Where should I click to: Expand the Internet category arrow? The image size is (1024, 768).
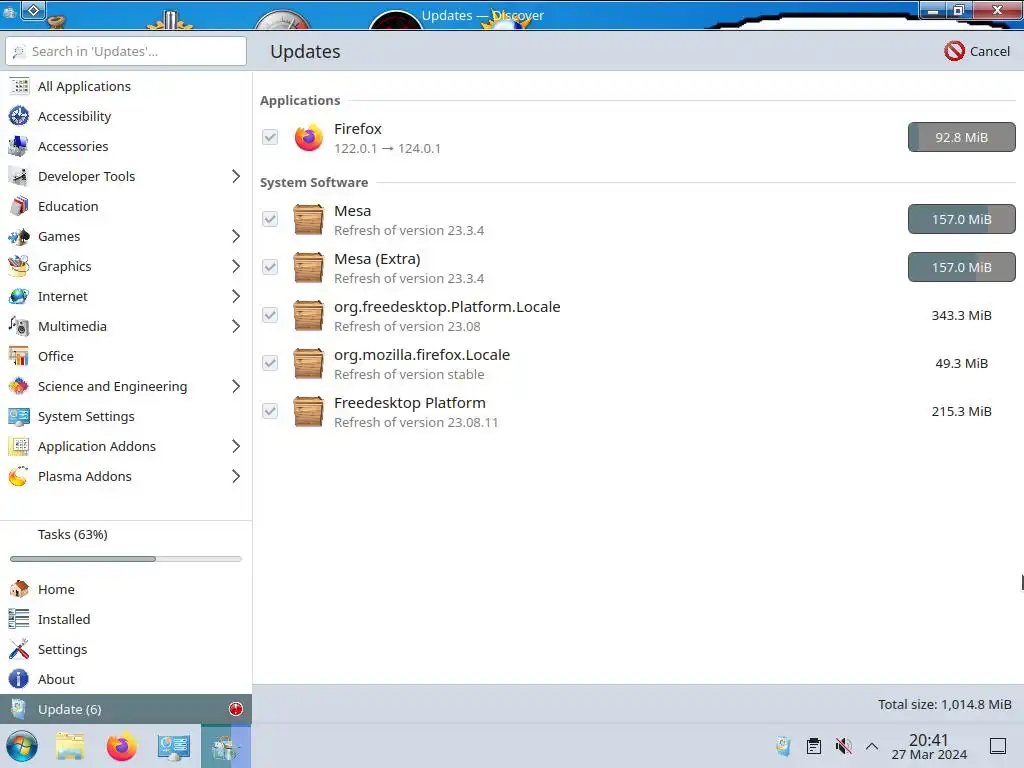click(x=236, y=296)
